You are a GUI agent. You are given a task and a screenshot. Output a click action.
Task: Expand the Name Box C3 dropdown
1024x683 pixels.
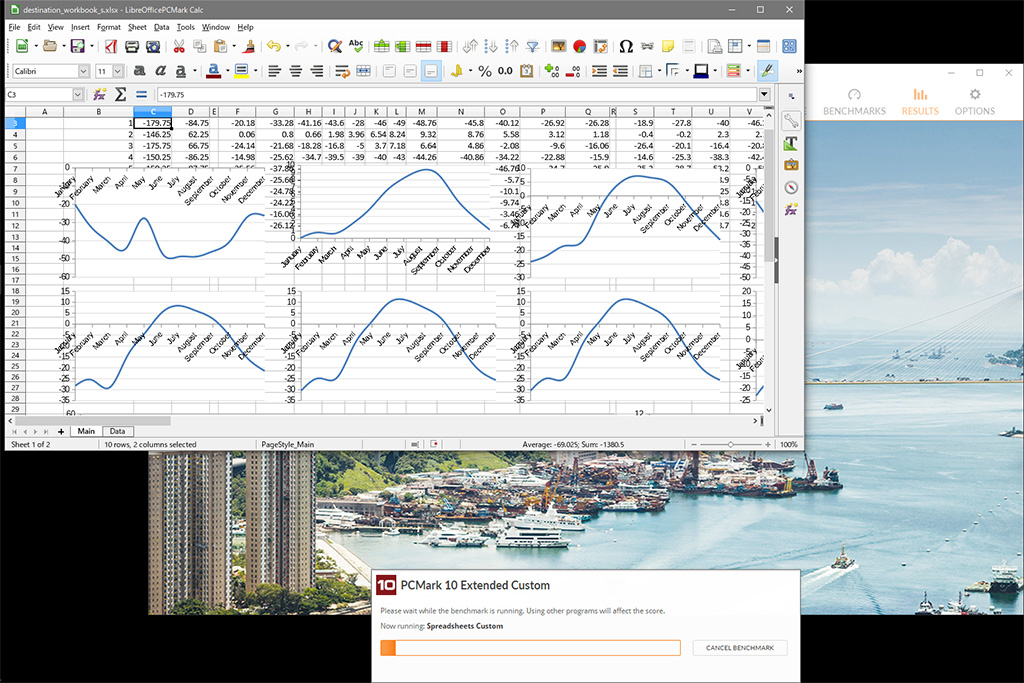tap(78, 95)
